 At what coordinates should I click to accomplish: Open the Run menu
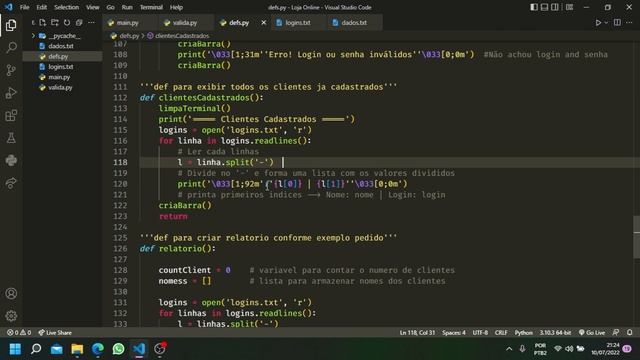pyautogui.click(x=127, y=7)
